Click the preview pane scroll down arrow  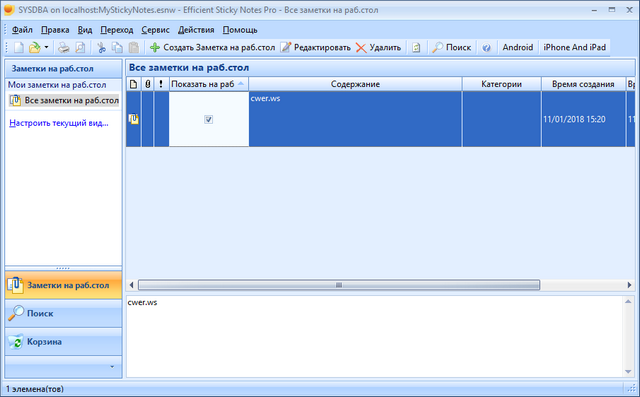[628, 372]
